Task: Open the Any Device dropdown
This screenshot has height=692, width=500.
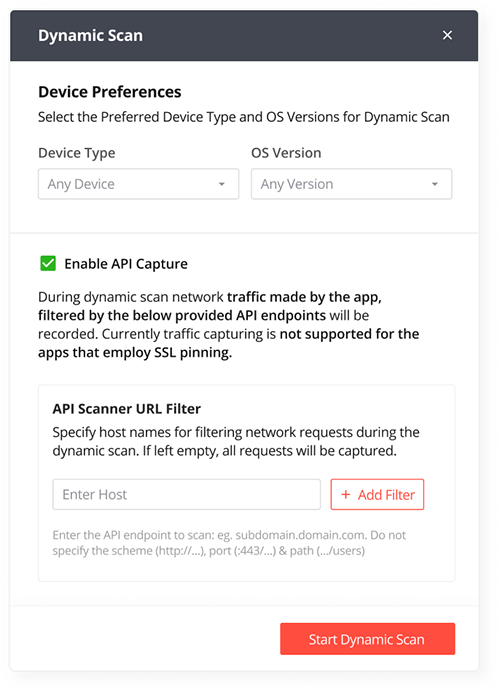Action: click(139, 184)
